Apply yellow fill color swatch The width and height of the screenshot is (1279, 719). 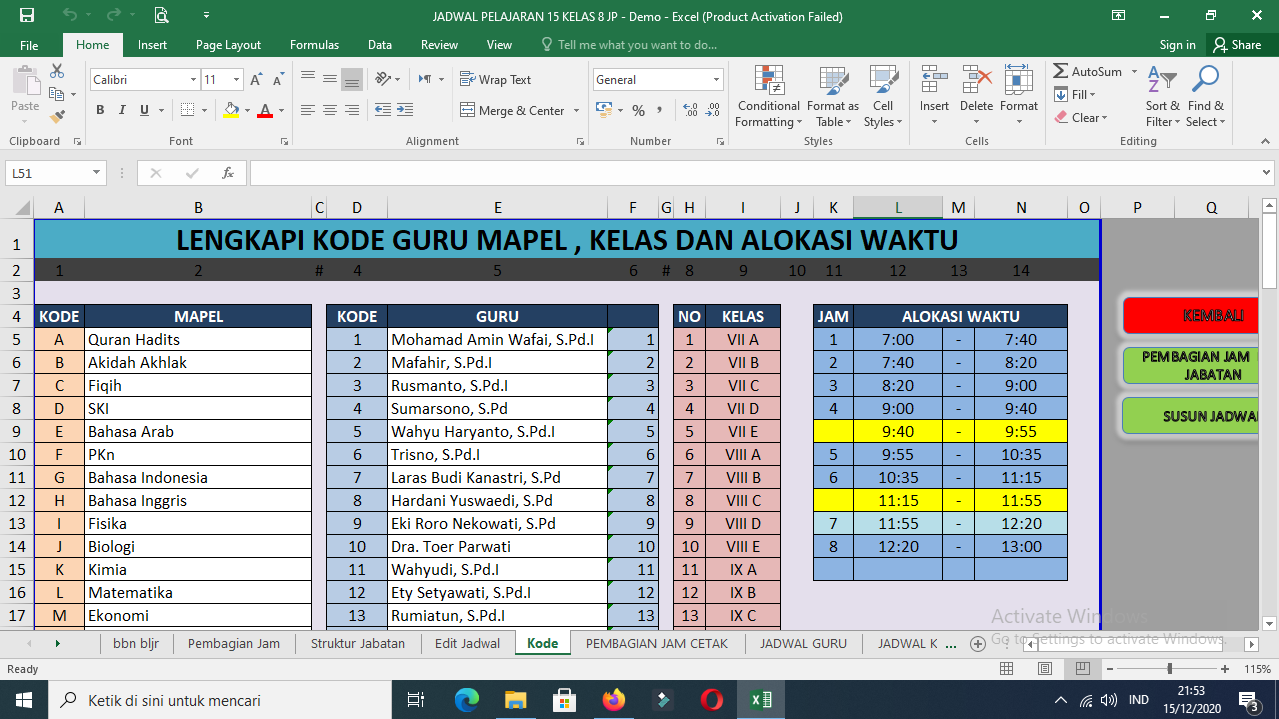tap(231, 111)
